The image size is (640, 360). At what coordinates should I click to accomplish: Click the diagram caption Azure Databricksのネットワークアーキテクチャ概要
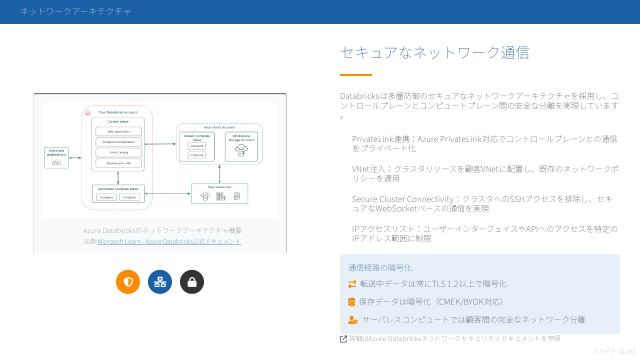pos(162,231)
